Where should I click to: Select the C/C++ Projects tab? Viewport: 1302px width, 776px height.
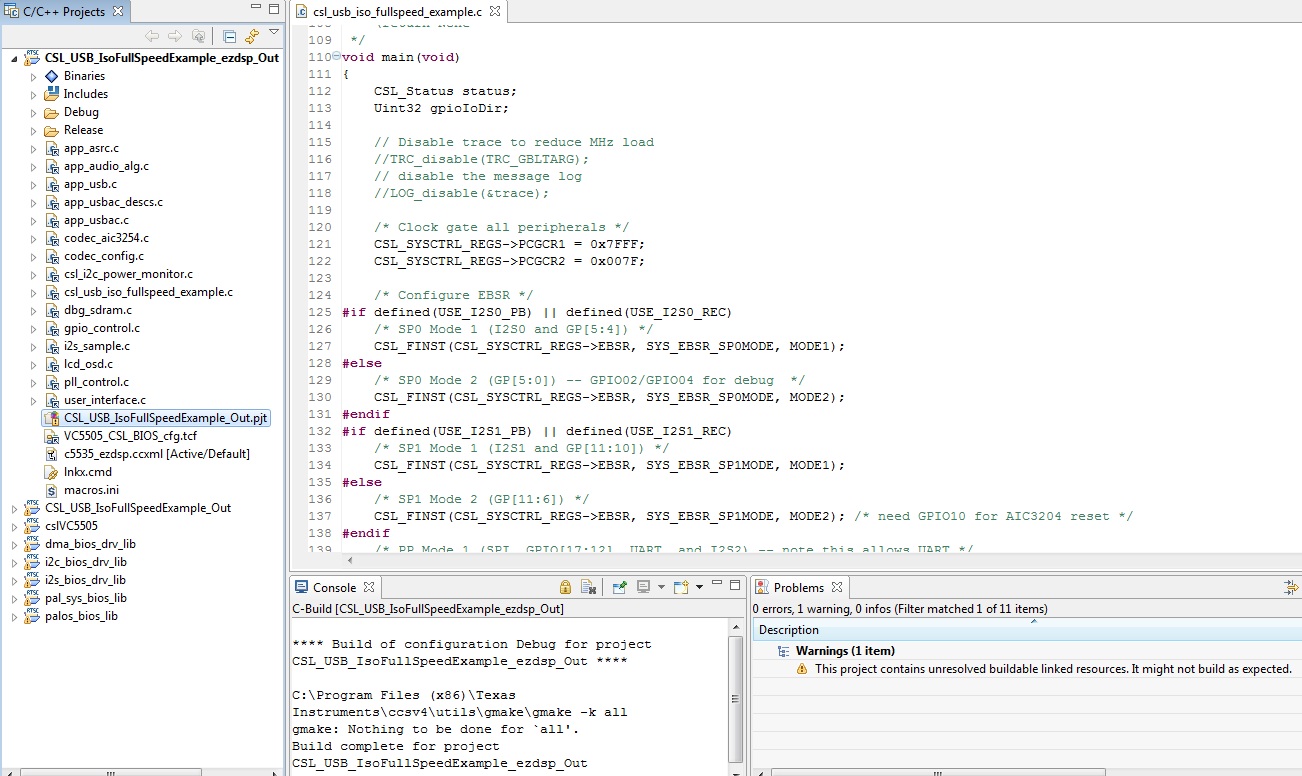point(65,12)
